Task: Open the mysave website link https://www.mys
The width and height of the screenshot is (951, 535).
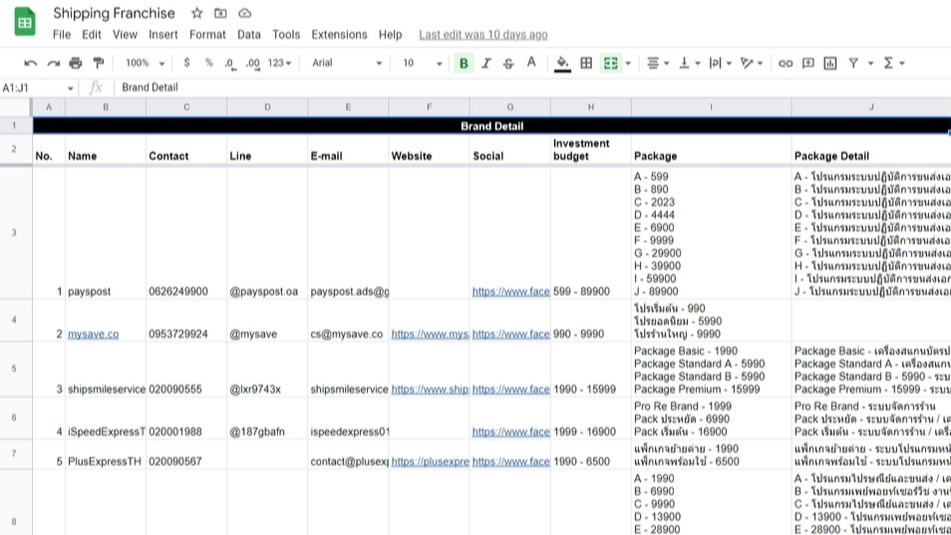Action: [x=429, y=334]
